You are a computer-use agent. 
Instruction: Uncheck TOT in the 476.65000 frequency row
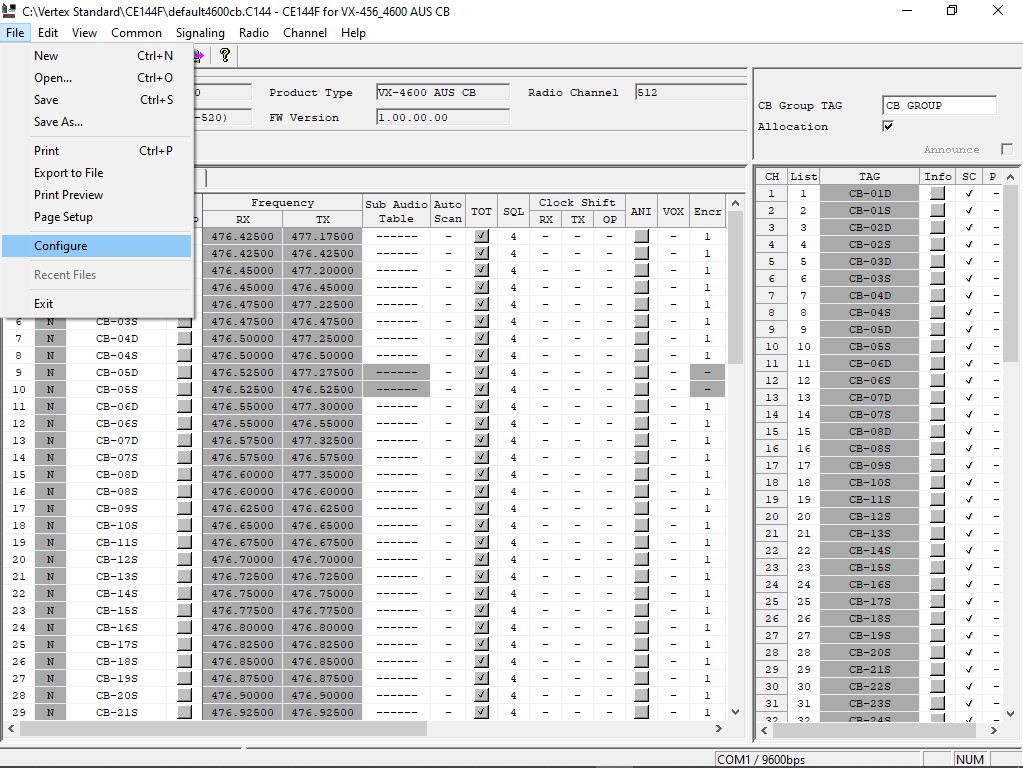coord(481,525)
